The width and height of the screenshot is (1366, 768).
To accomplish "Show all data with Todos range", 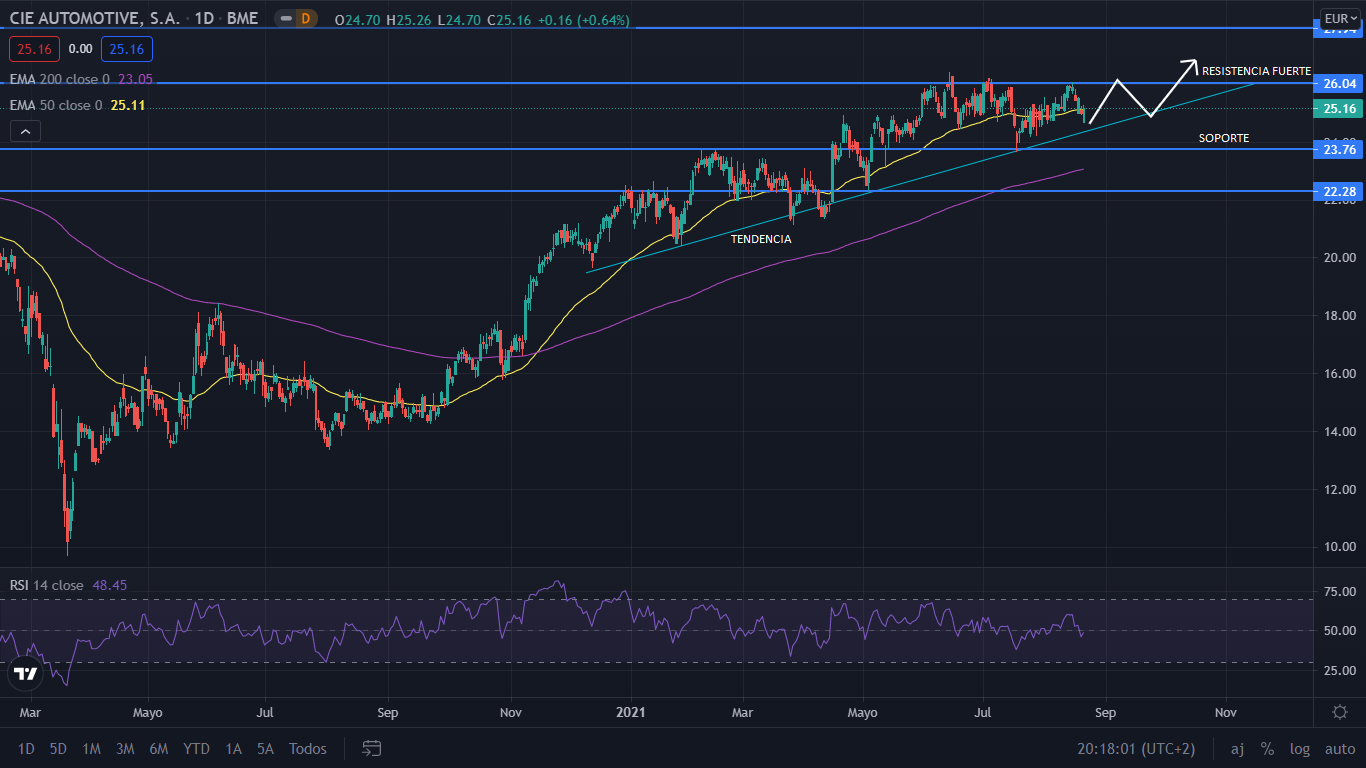I will 308,748.
